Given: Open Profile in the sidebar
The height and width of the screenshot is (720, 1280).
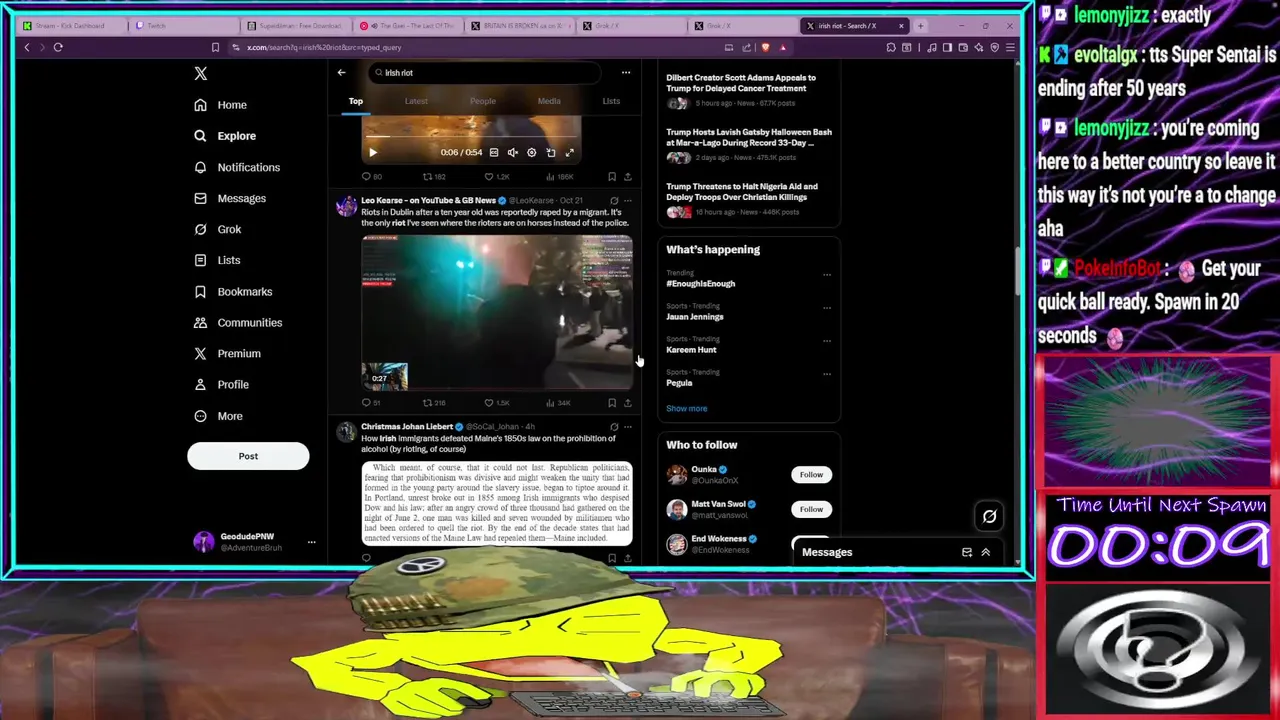Looking at the screenshot, I should point(221,384).
